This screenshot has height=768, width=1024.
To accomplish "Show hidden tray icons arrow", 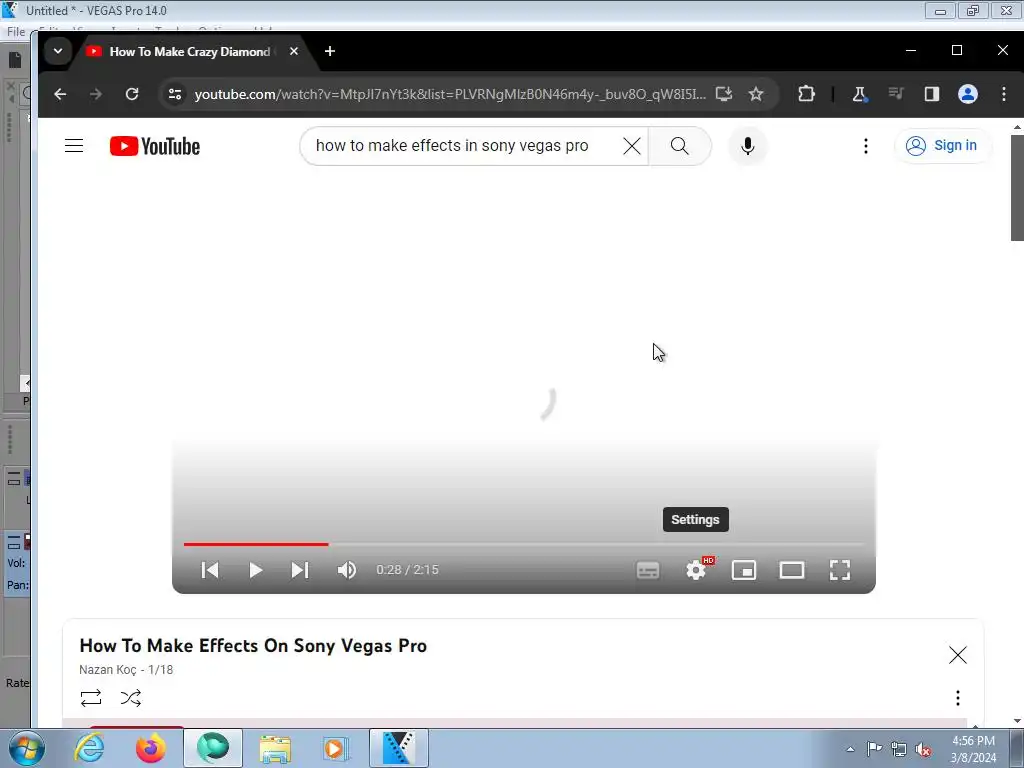I will (850, 749).
